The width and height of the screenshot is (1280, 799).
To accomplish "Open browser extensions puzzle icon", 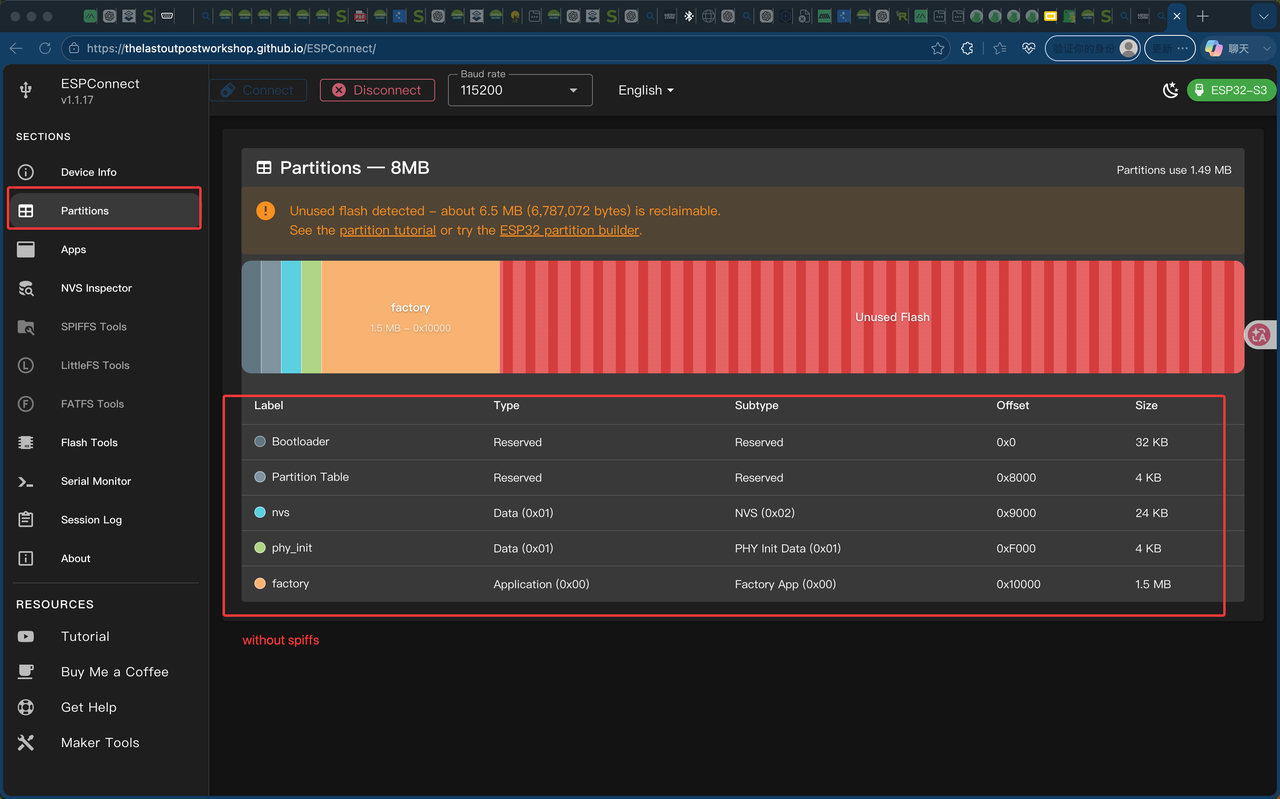I will point(967,48).
